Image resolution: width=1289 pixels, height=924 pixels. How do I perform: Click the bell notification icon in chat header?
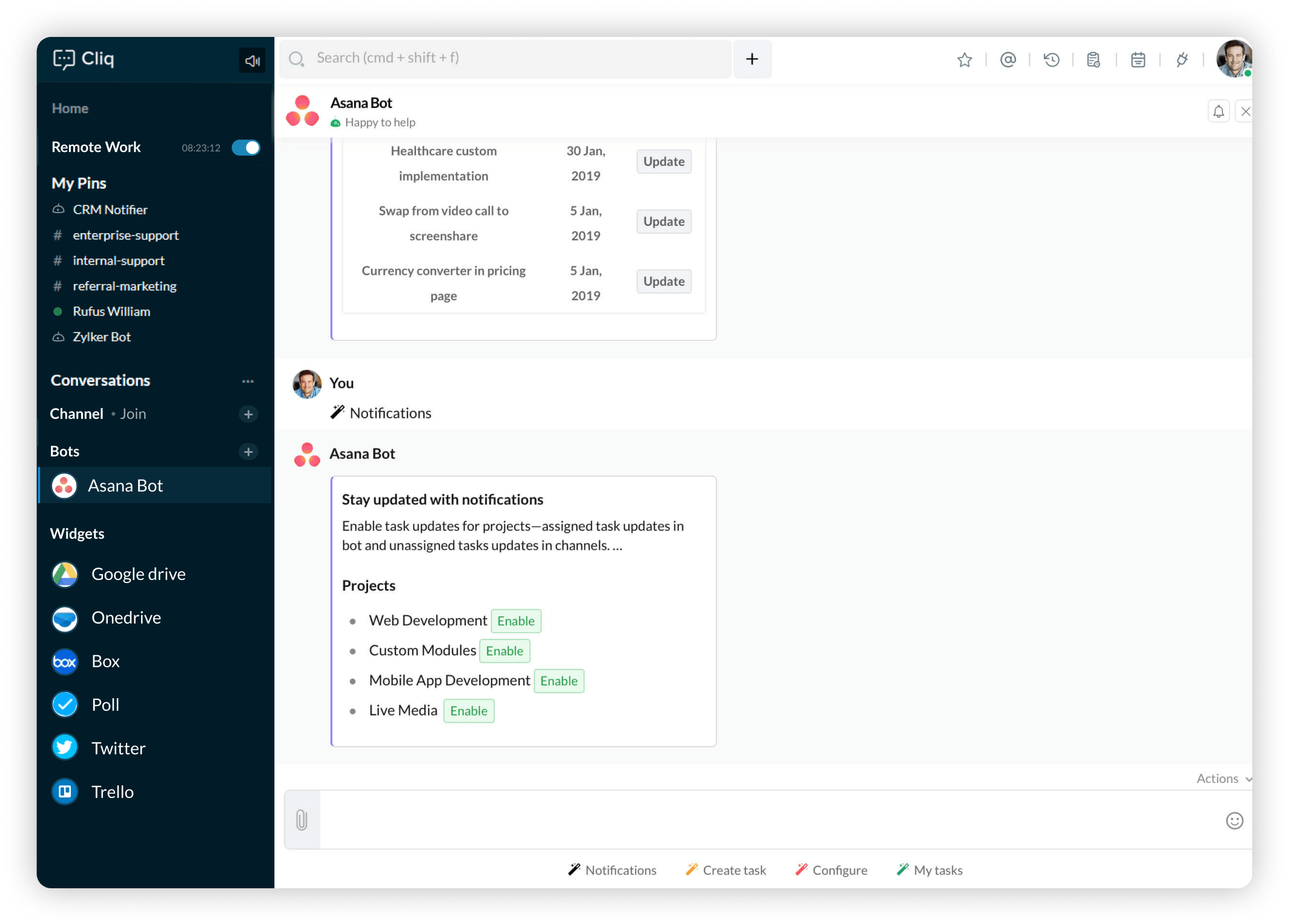pyautogui.click(x=1219, y=111)
